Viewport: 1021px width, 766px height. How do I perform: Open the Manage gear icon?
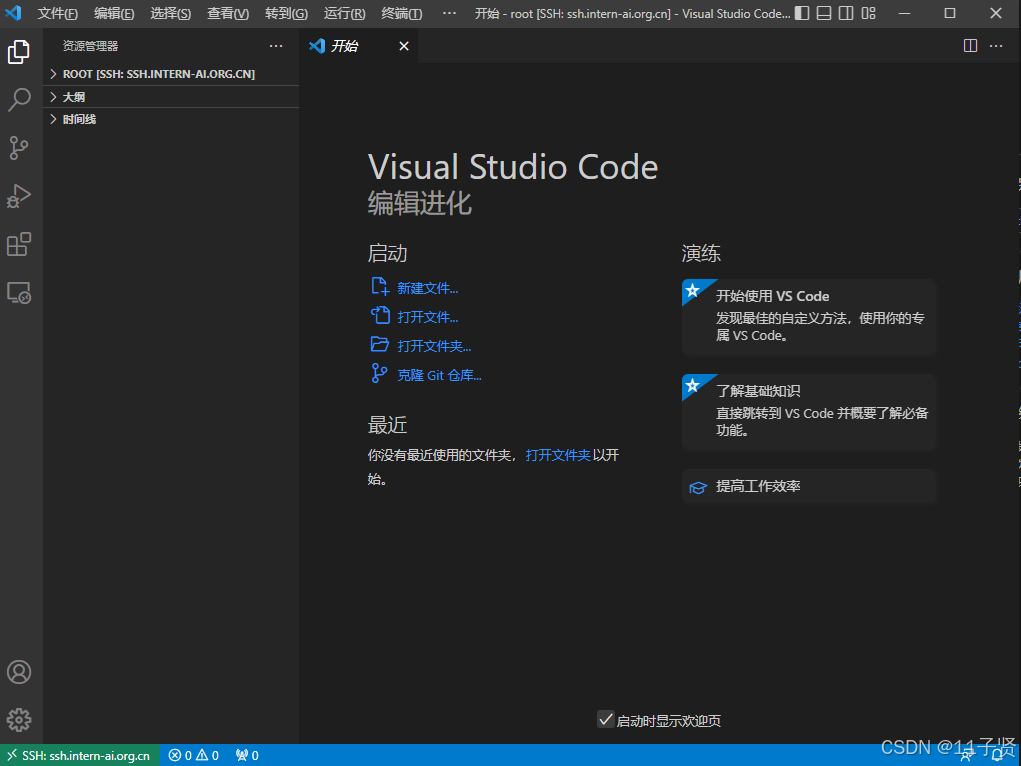pyautogui.click(x=19, y=720)
